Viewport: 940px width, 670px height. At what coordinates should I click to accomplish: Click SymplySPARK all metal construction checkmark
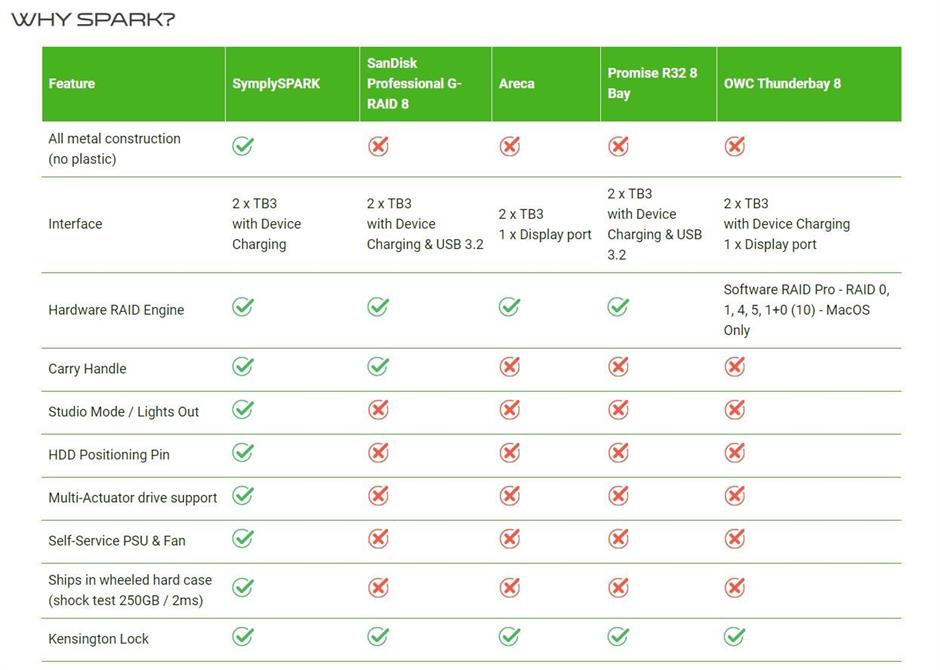[x=243, y=146]
